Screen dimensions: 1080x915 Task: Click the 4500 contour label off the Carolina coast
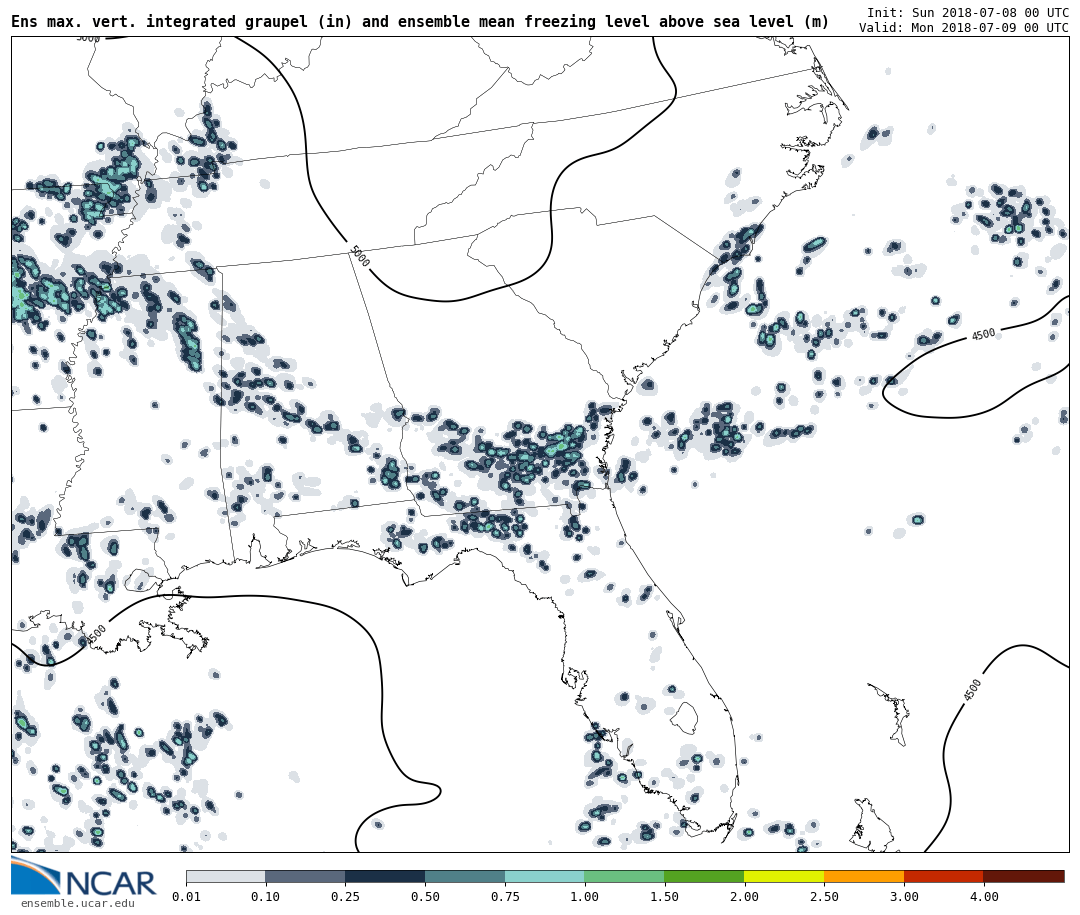(x=983, y=335)
